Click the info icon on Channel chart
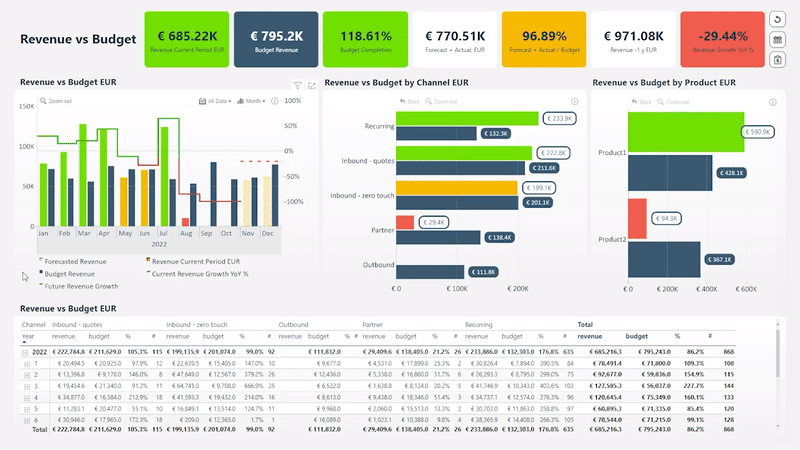Screen dimensions: 800x450 click(x=572, y=101)
